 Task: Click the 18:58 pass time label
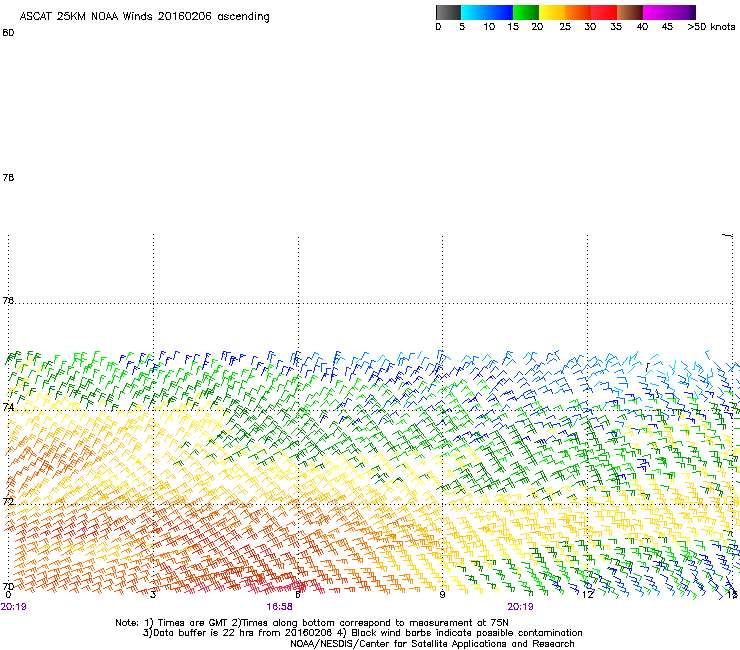coord(279,607)
